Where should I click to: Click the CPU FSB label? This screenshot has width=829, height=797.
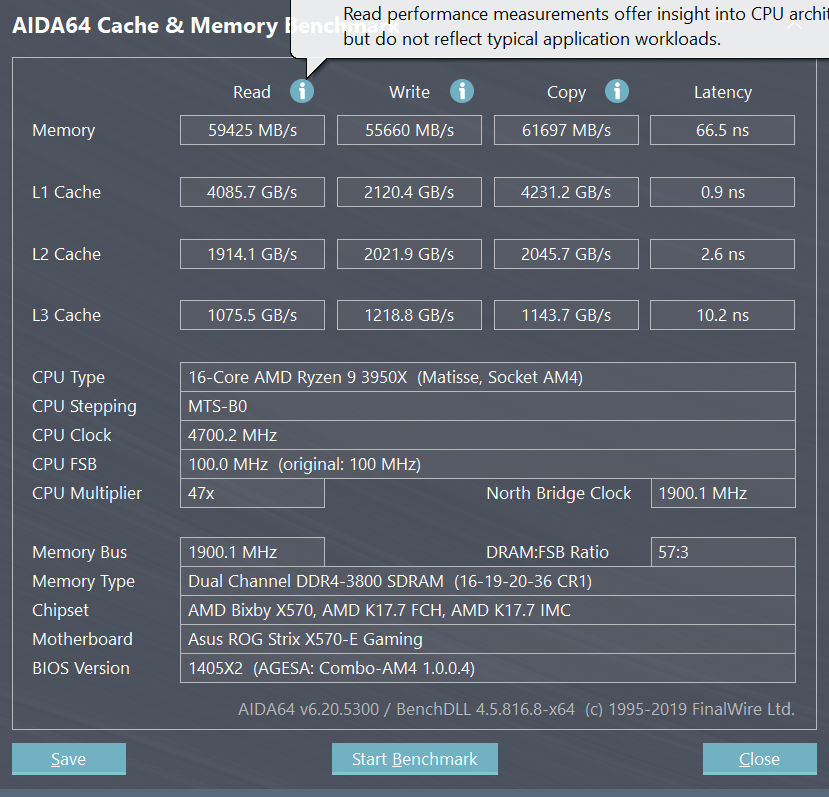point(65,464)
